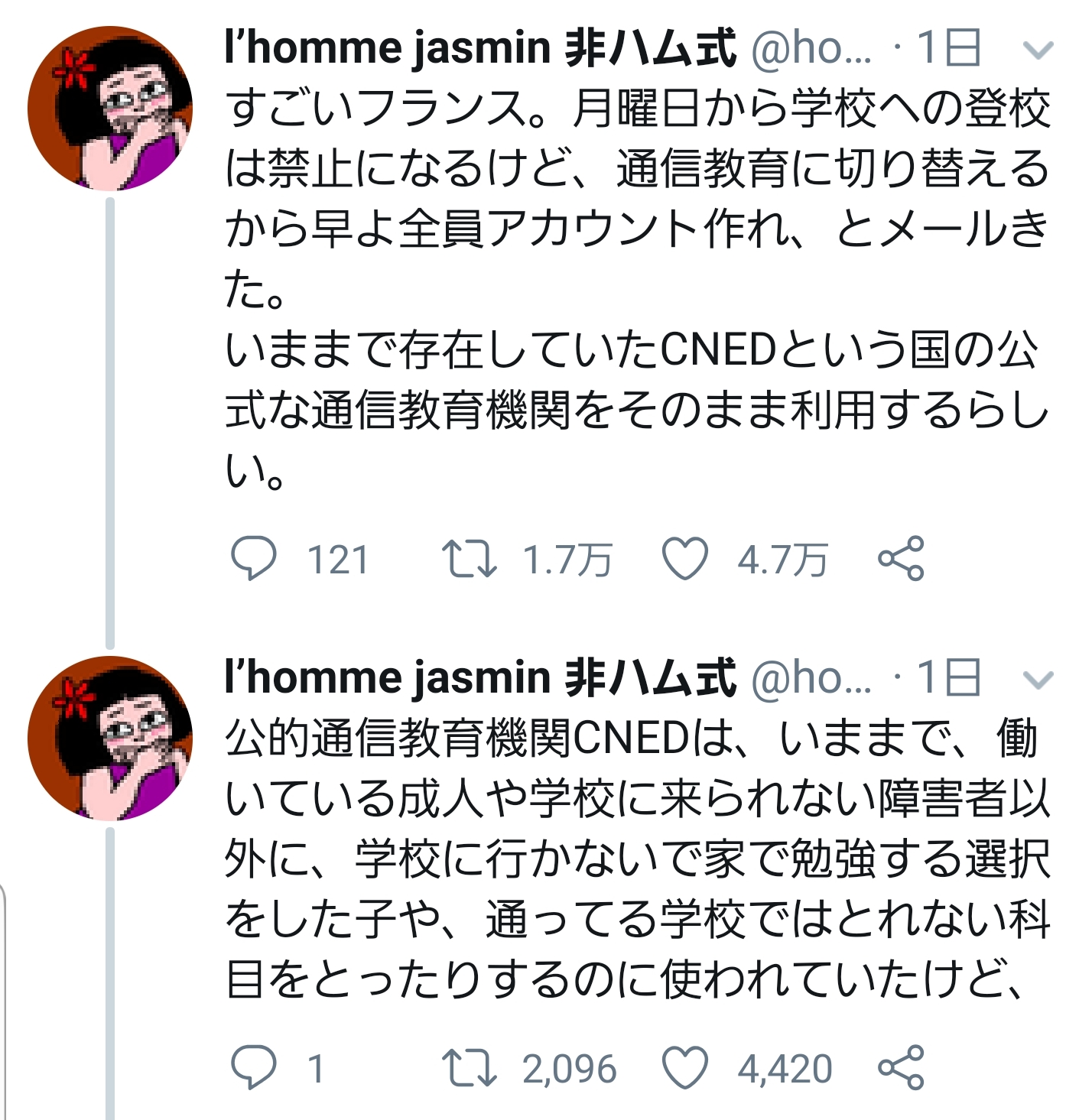
Task: Open the @ho... handle on first tweet
Action: tap(811, 49)
